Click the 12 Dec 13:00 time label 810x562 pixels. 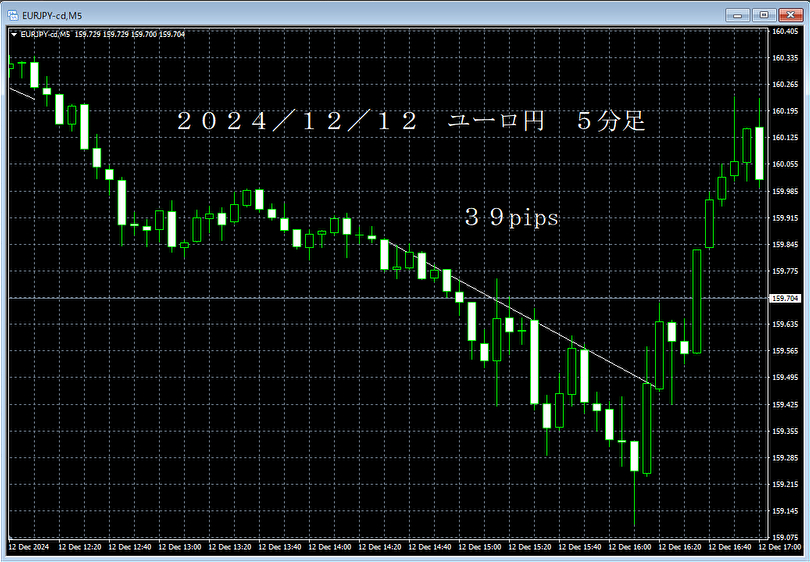point(180,547)
